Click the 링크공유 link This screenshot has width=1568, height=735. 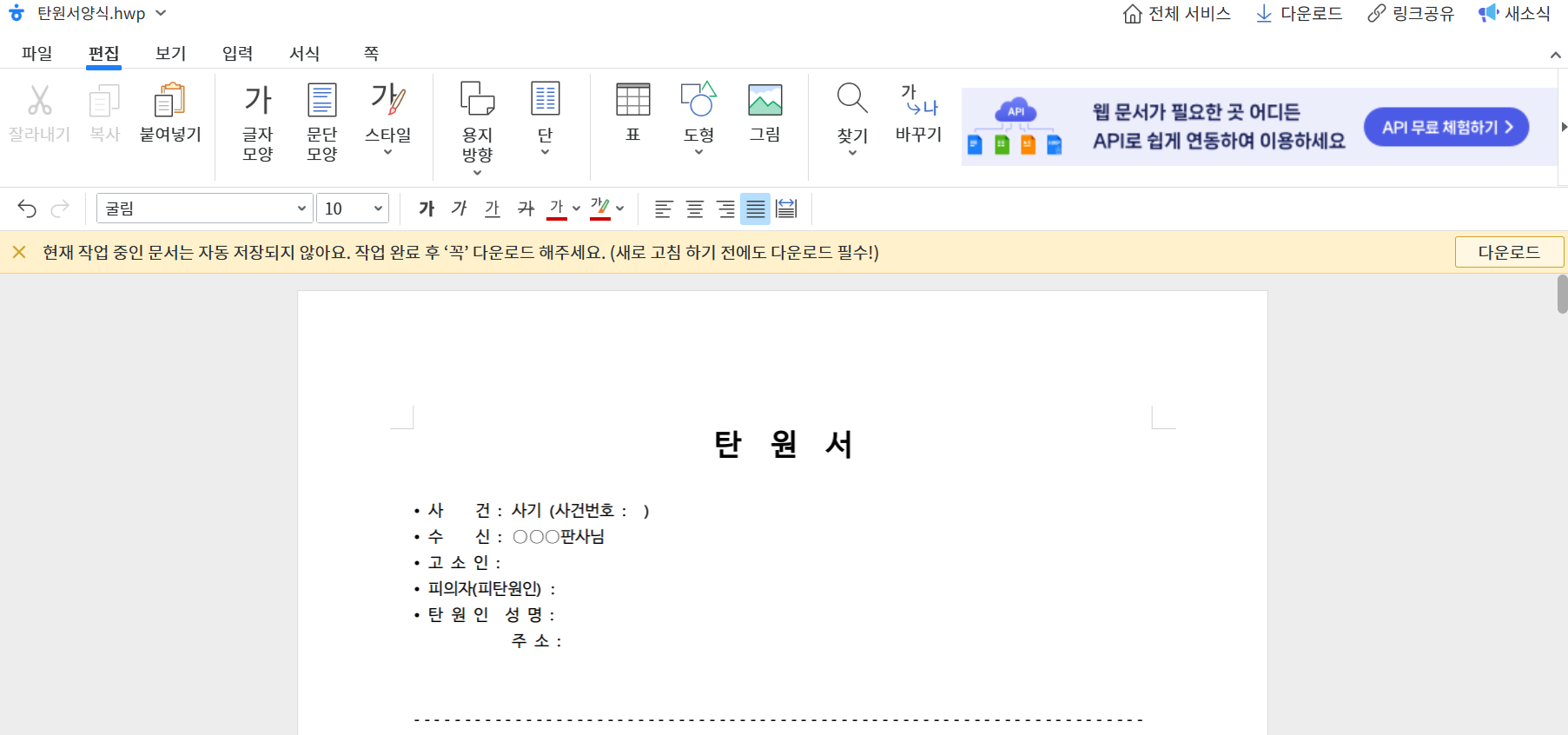(x=1411, y=13)
